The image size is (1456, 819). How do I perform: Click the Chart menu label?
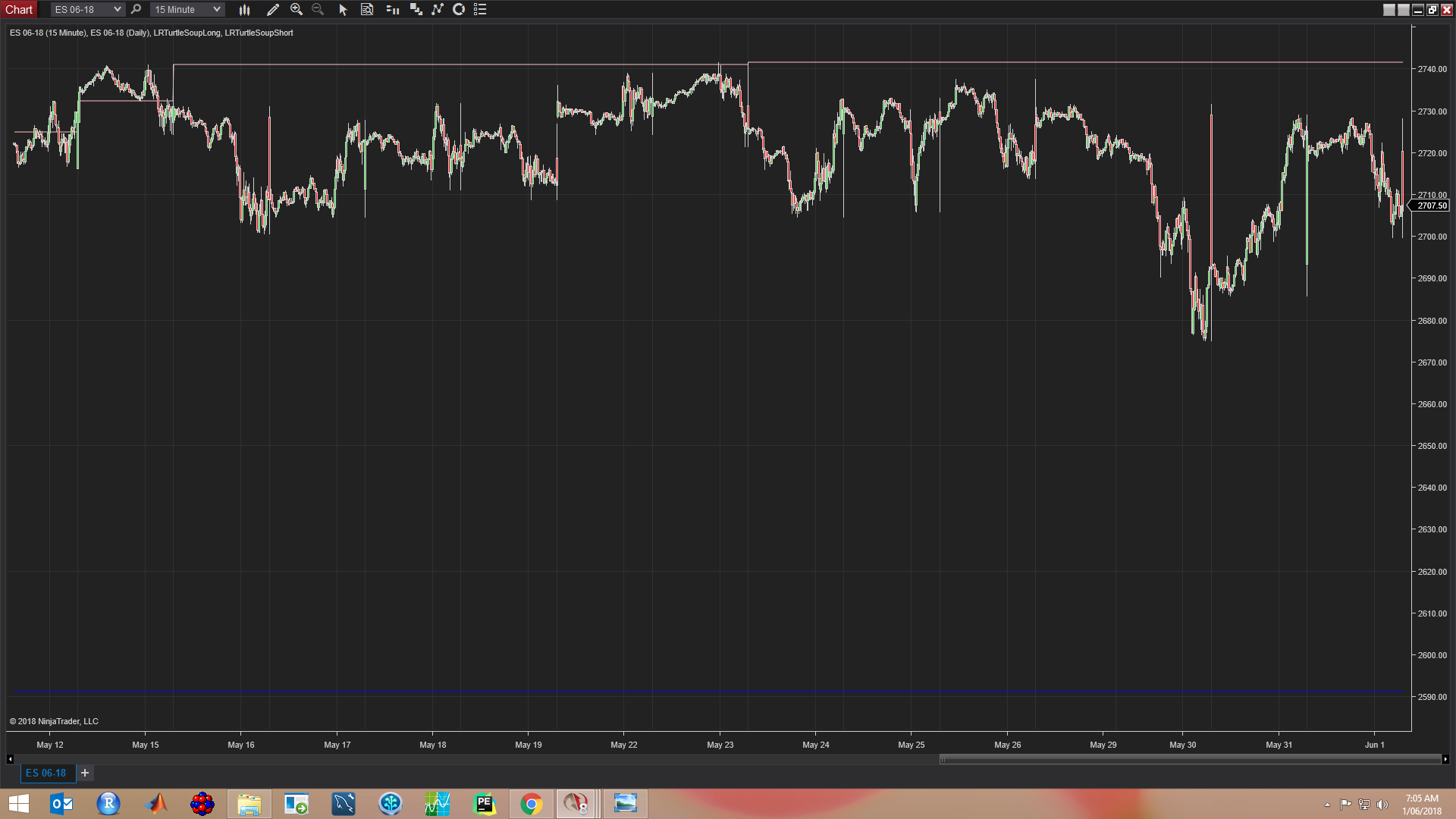[x=19, y=10]
